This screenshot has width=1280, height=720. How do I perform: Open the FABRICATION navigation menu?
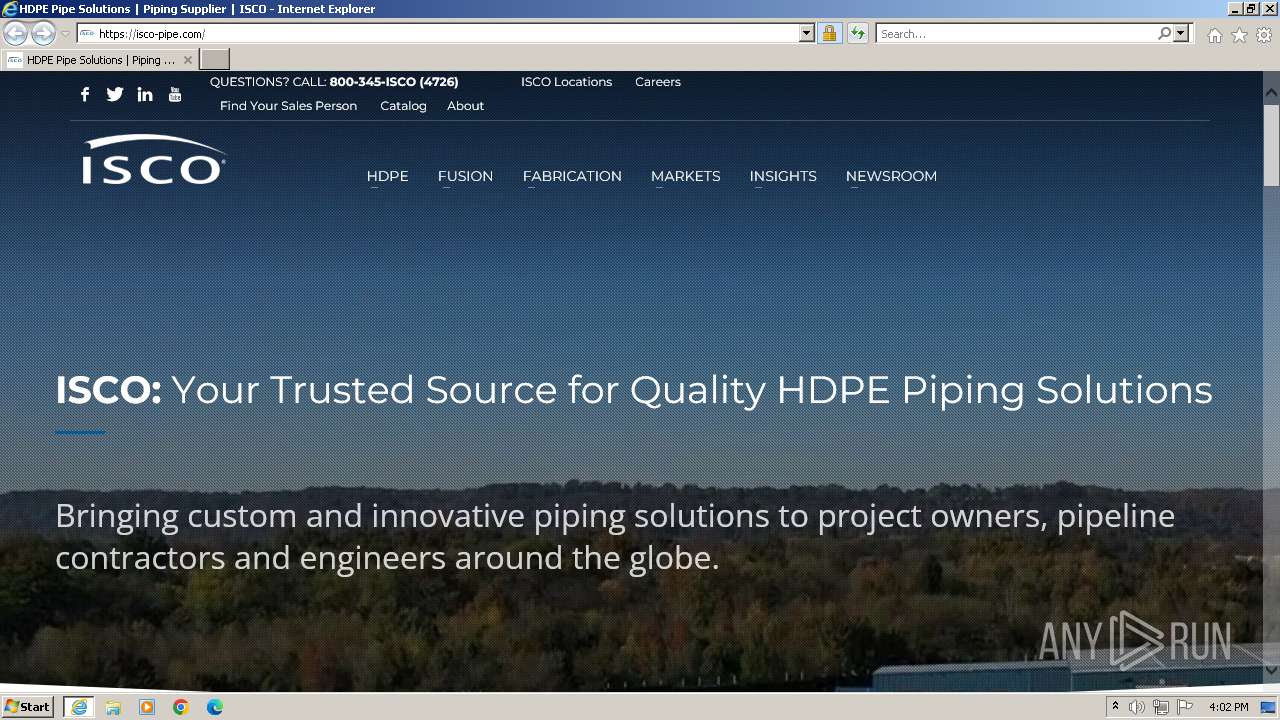tap(572, 176)
